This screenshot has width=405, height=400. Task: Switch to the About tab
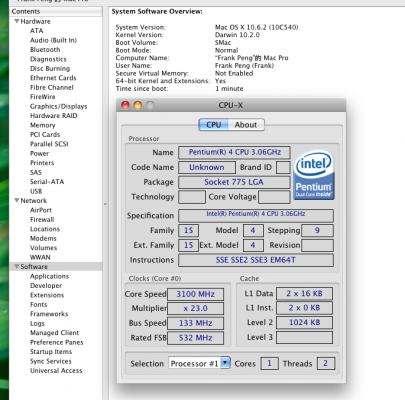pyautogui.click(x=246, y=125)
